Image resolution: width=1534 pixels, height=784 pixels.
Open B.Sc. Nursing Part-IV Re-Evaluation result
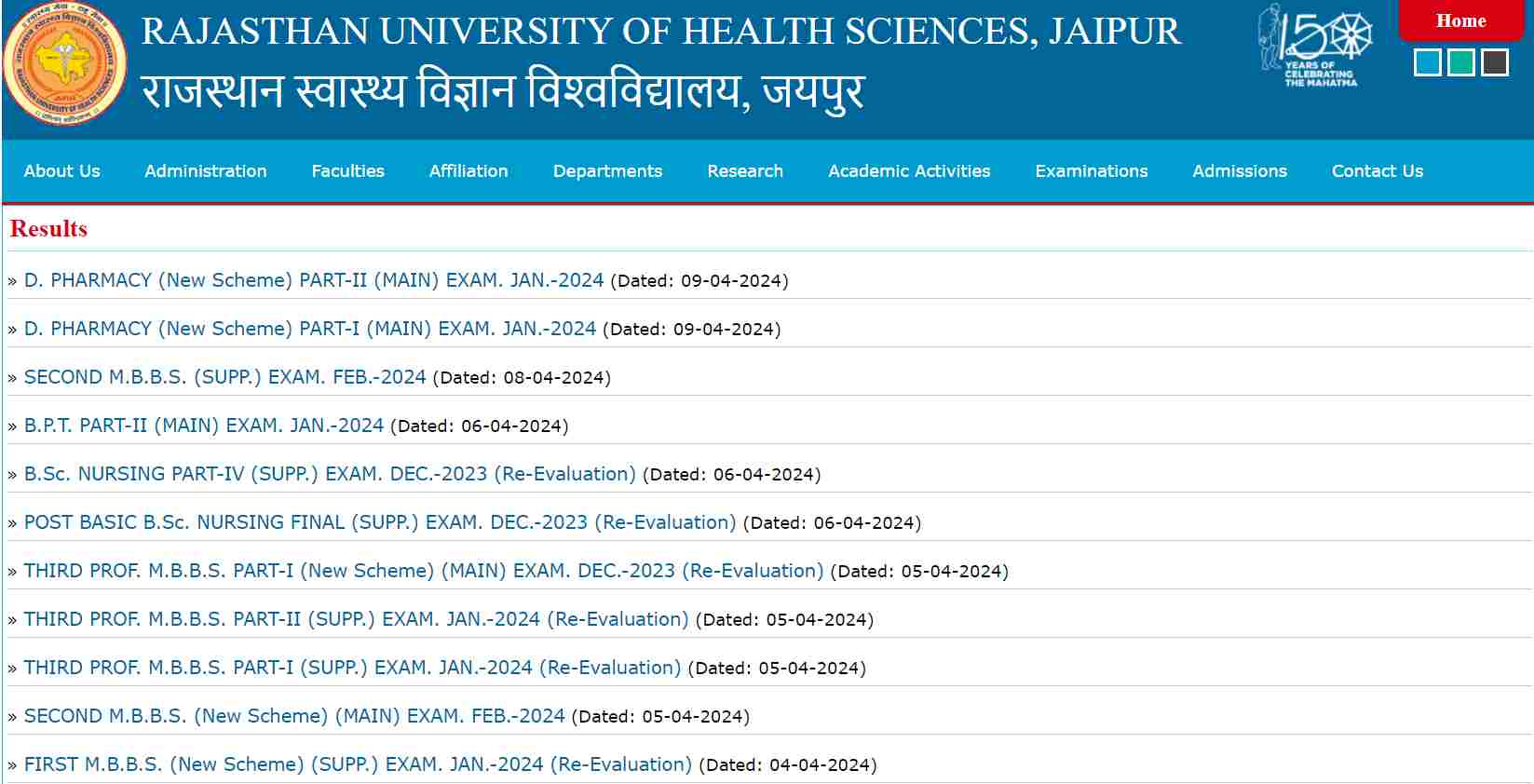coord(330,474)
